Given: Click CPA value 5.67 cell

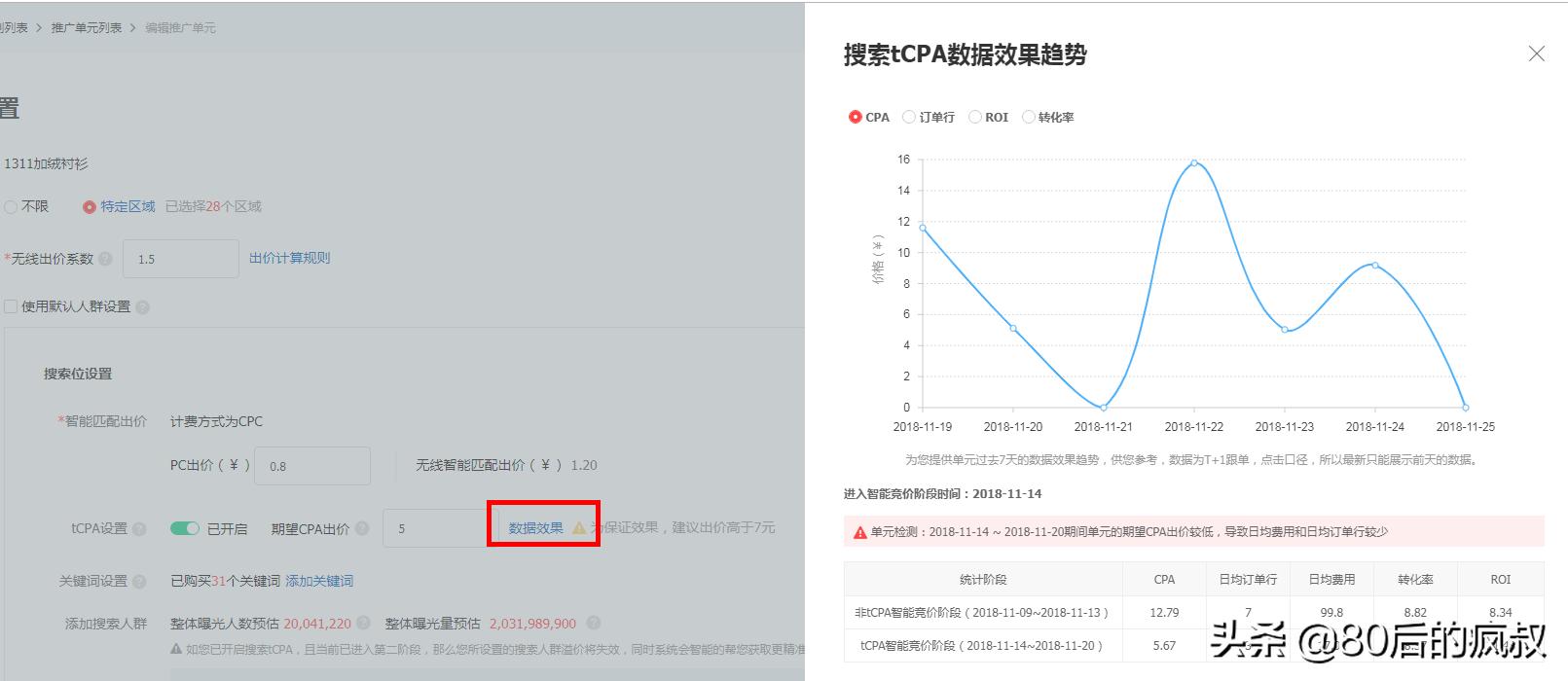Looking at the screenshot, I should click(x=1164, y=645).
